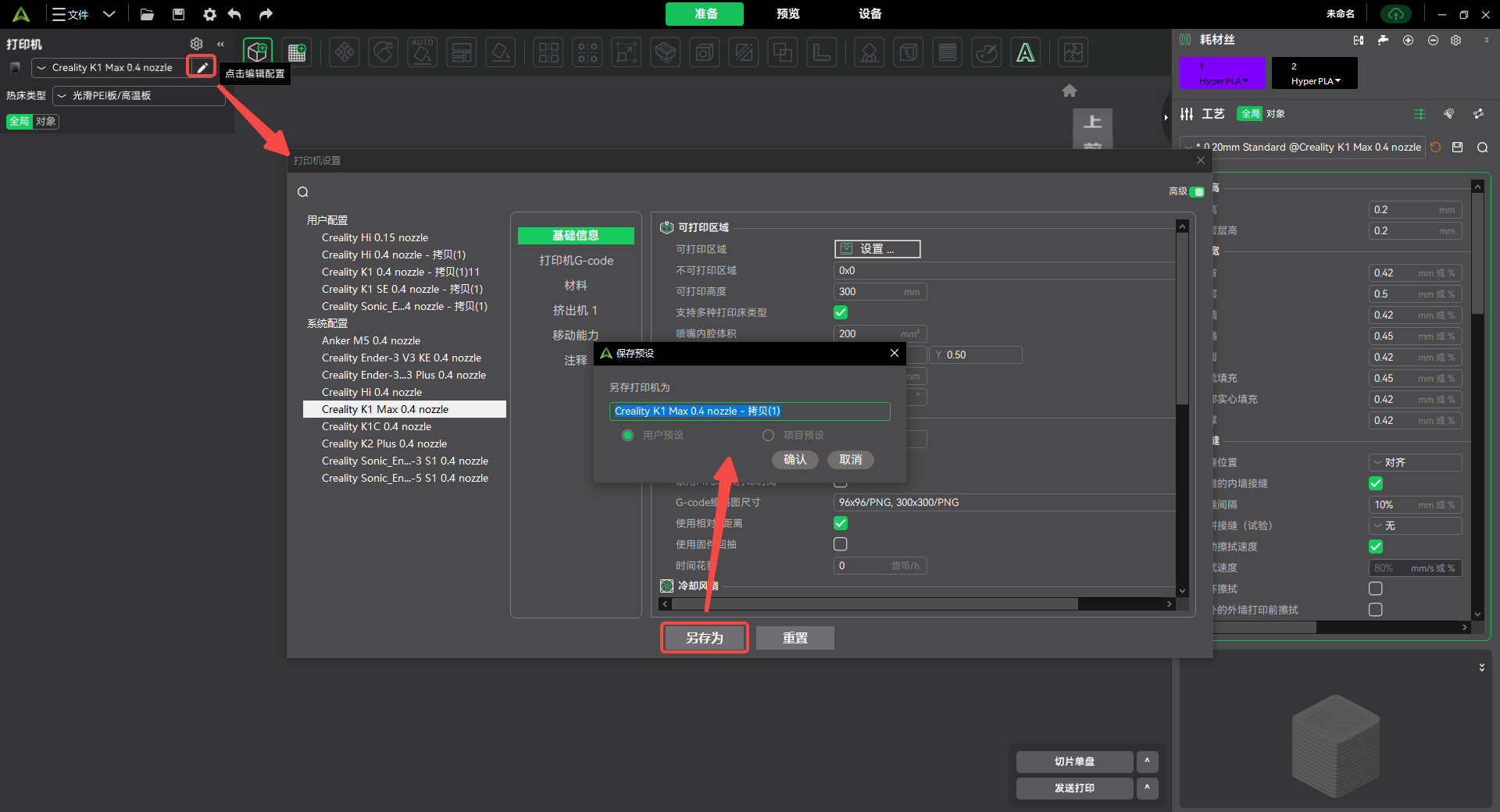
Task: Open the 挤出机 1 tab
Action: click(576, 311)
